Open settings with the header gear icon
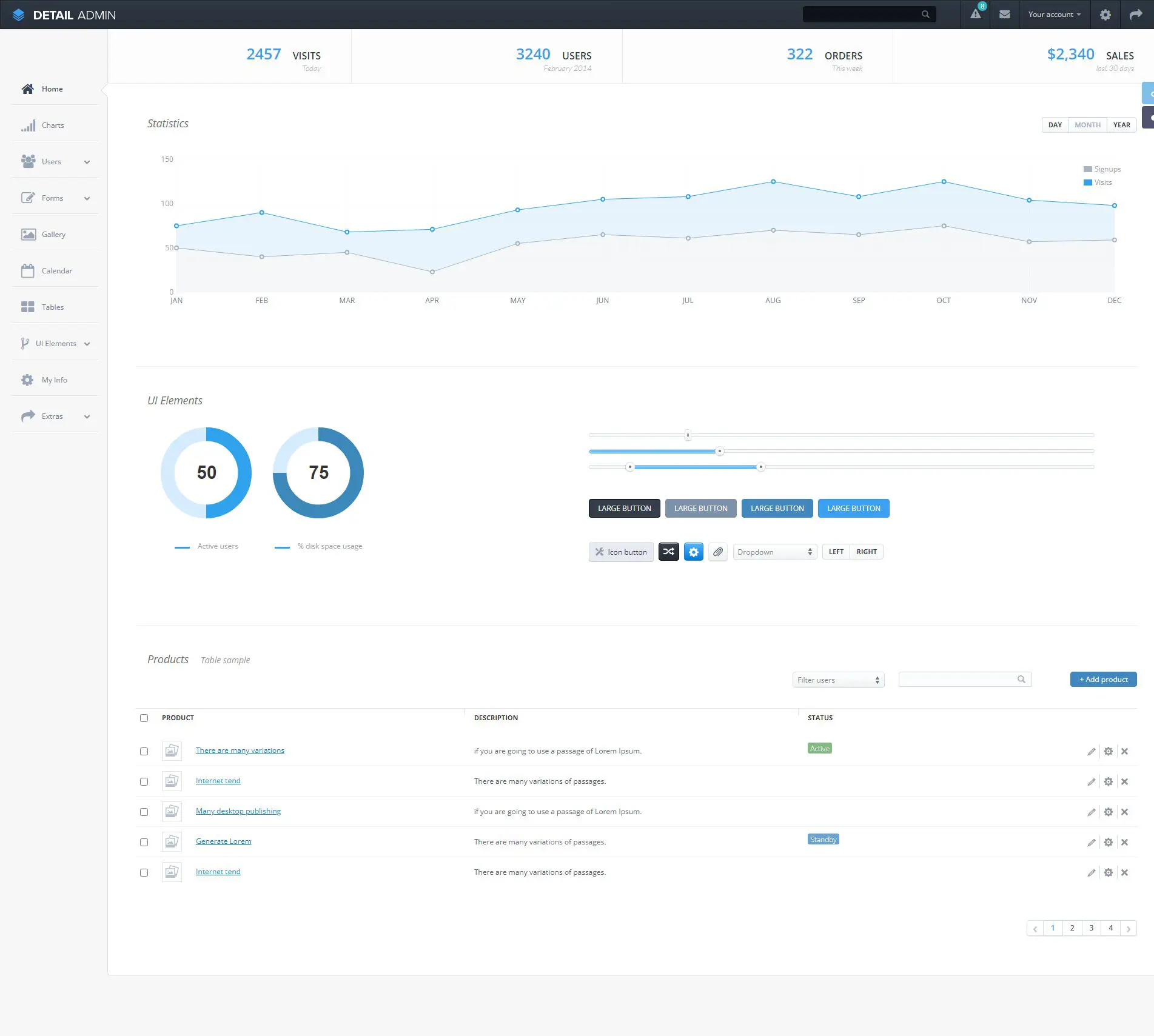This screenshot has height=1036, width=1154. pos(1105,14)
